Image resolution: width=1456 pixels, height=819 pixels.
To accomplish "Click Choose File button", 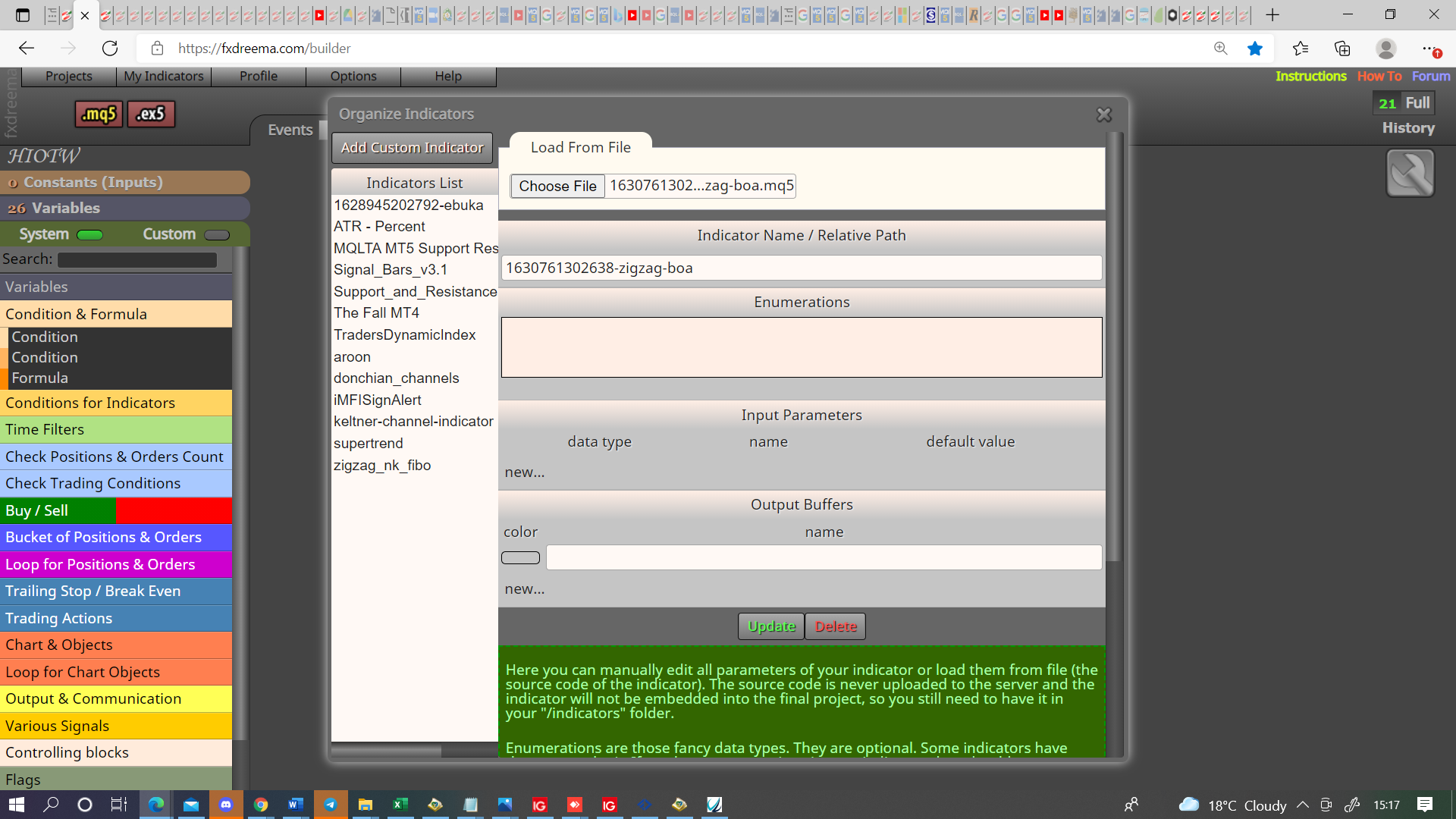I will point(557,186).
